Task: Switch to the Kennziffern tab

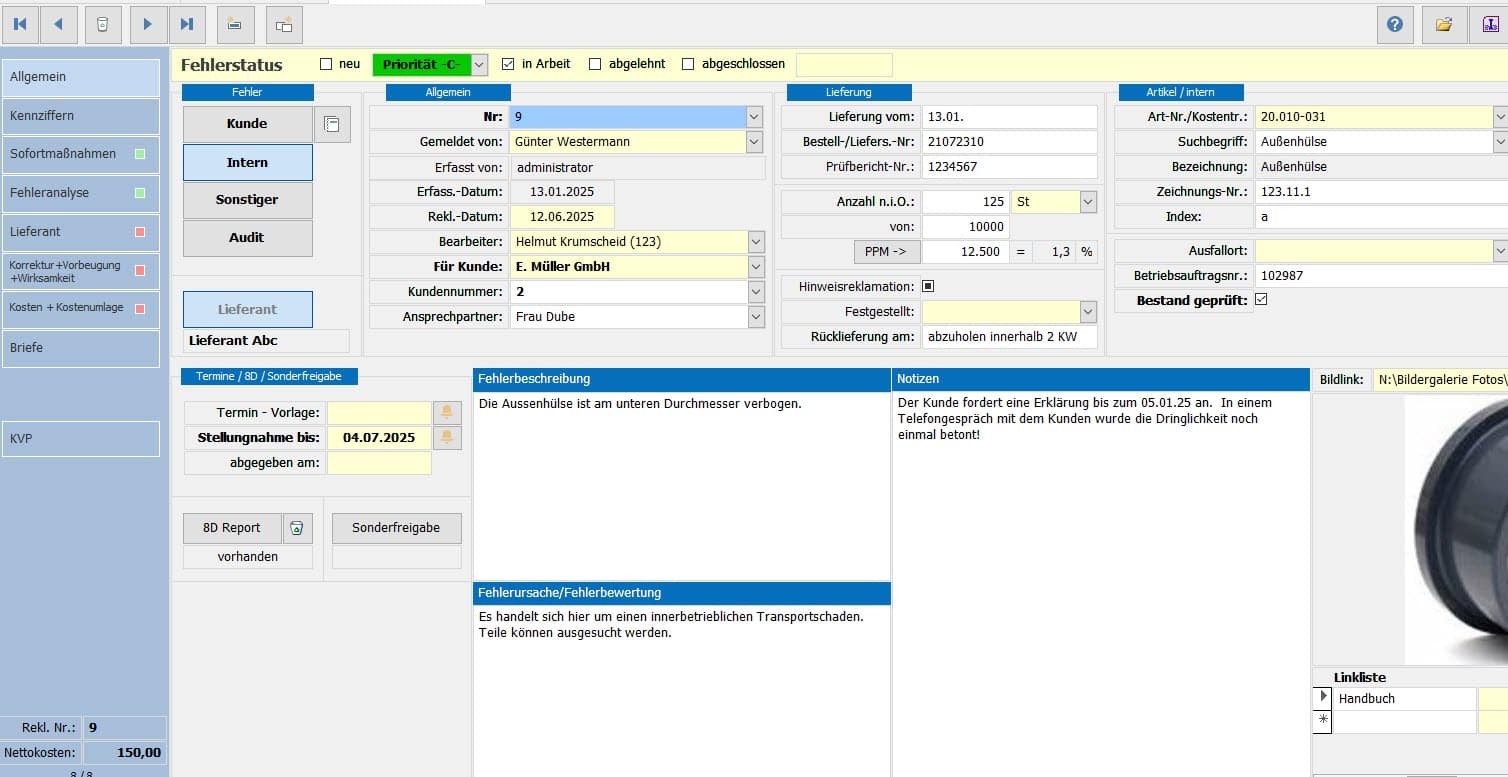Action: click(80, 116)
